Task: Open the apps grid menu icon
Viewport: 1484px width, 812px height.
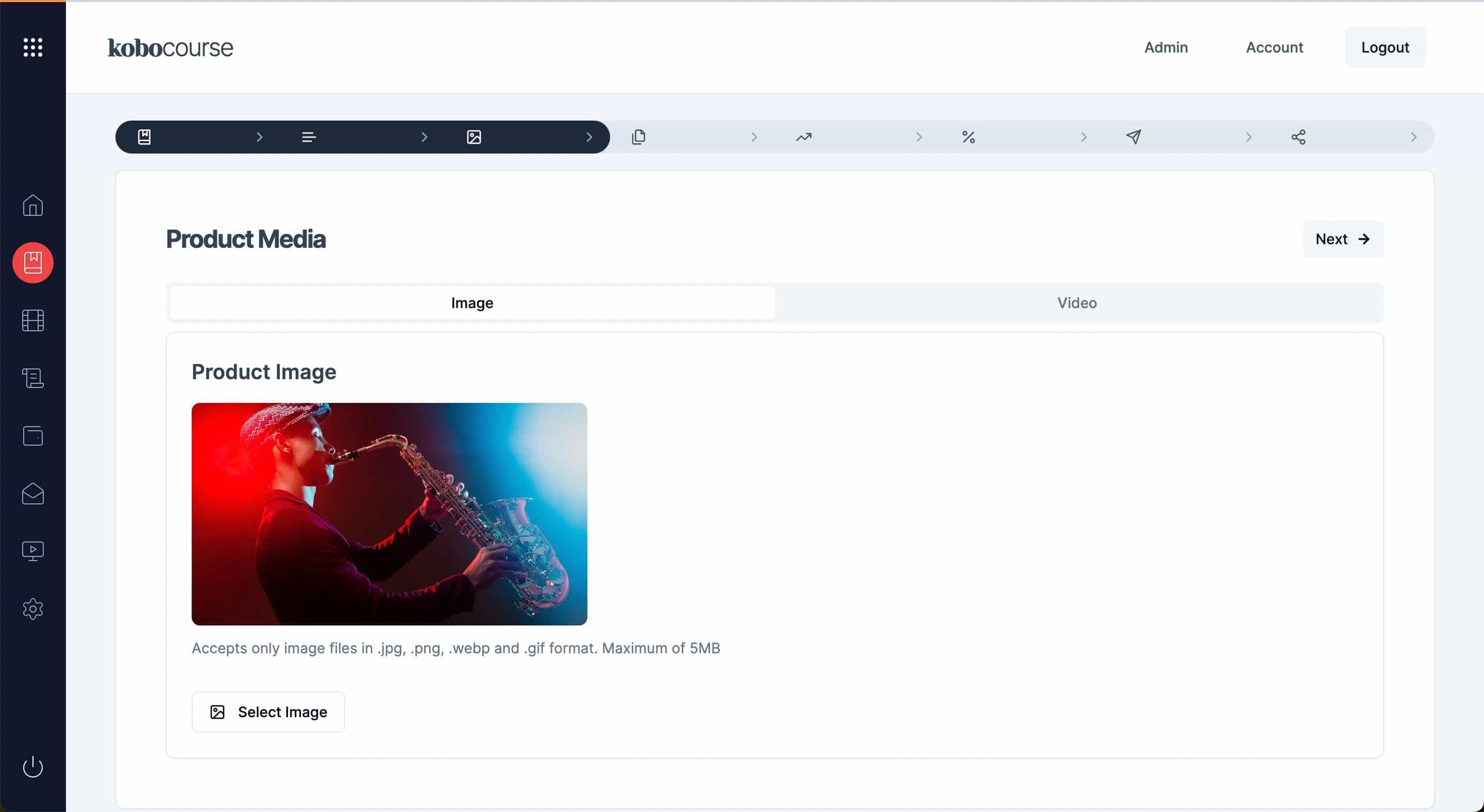Action: 33,47
